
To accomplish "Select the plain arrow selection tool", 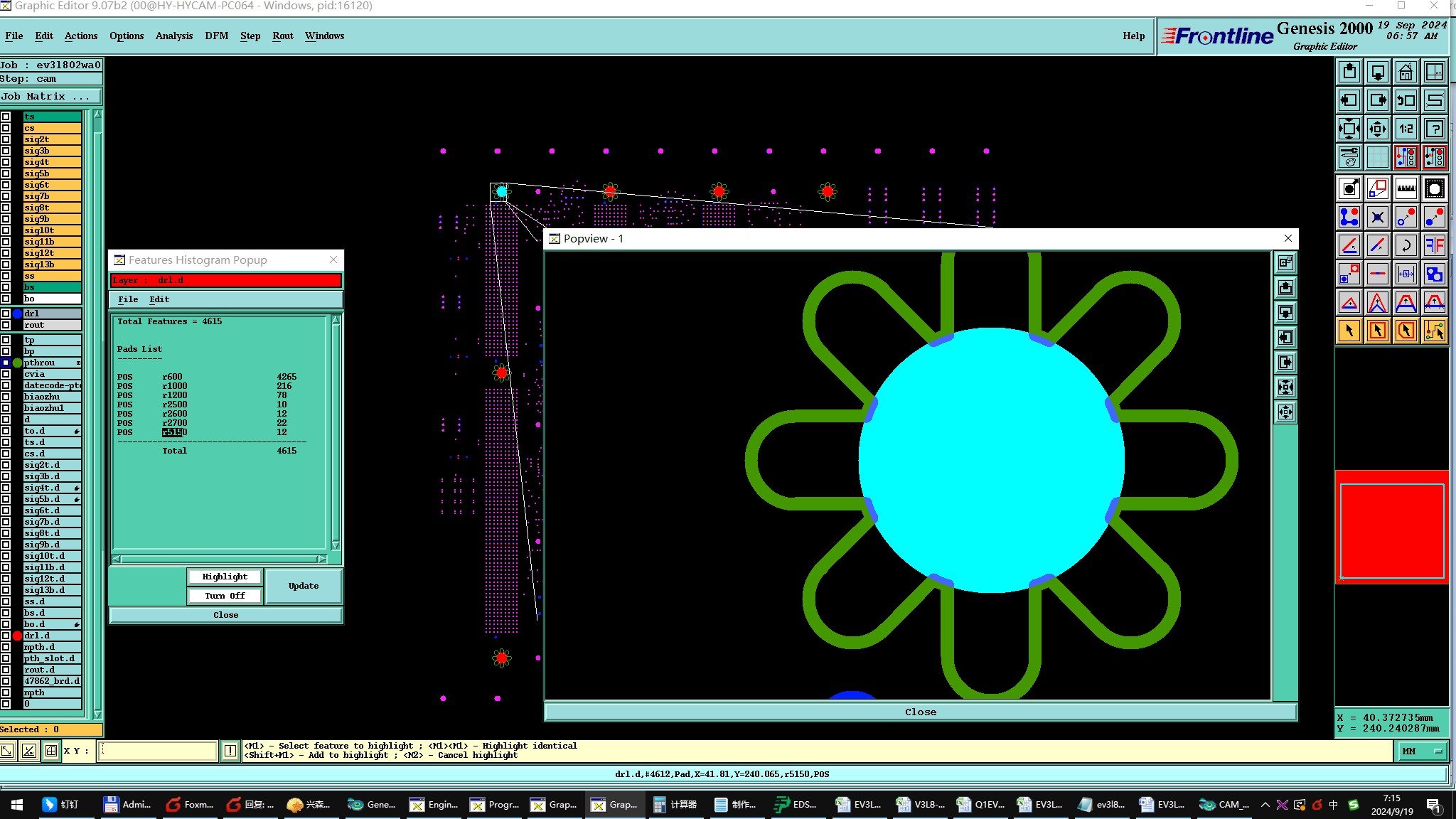I will (x=1349, y=331).
